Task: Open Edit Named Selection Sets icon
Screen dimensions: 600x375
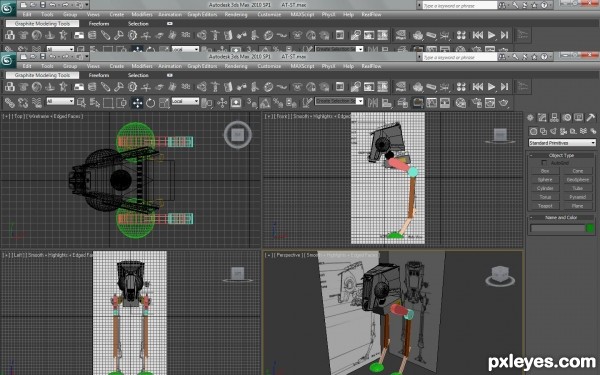Action: [307, 103]
